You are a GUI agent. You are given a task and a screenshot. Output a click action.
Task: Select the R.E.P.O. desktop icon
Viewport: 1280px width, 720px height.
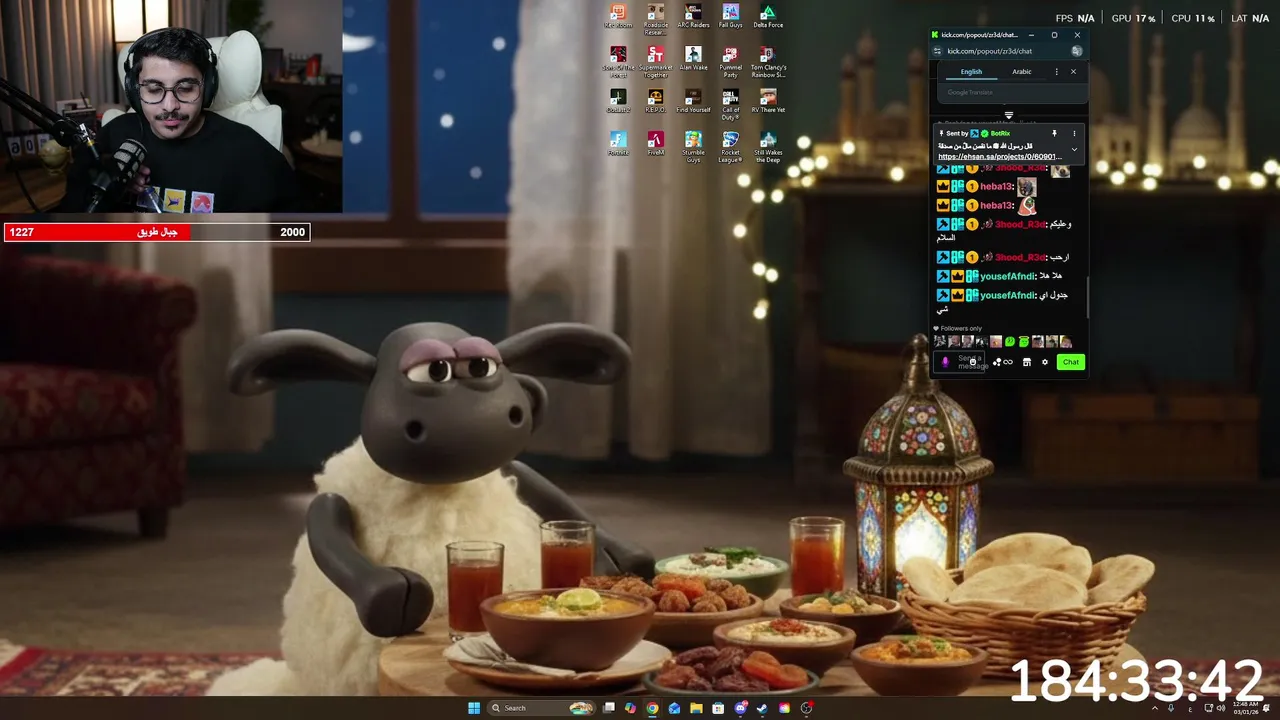coord(655,101)
